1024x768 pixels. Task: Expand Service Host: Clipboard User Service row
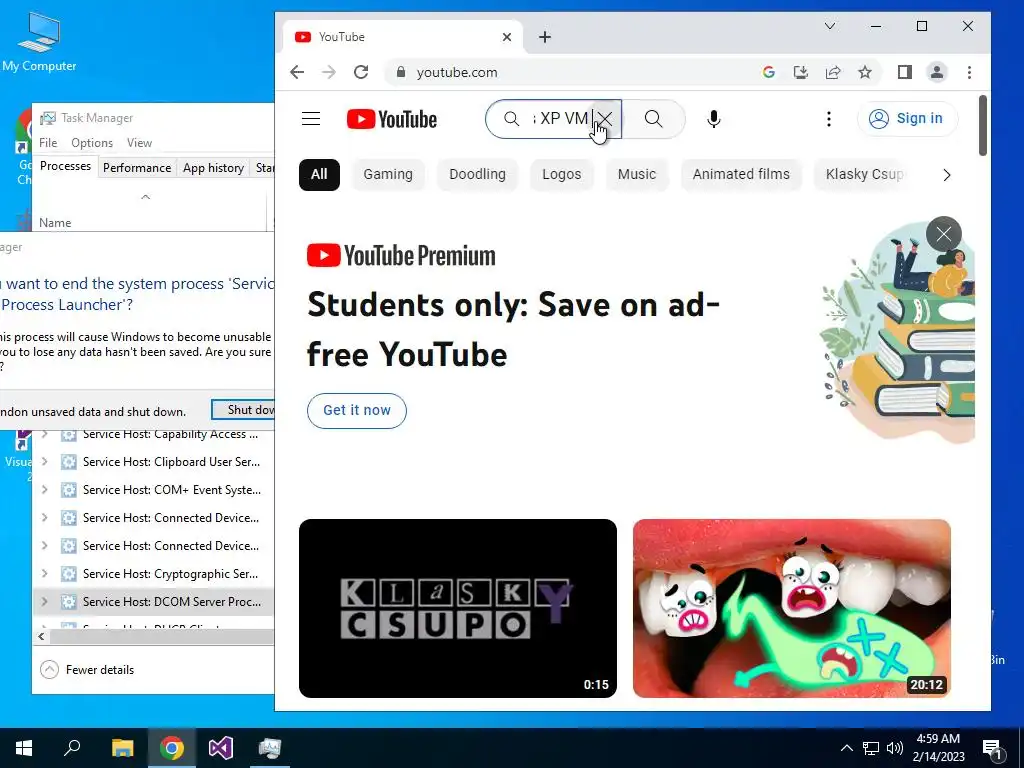tap(44, 462)
